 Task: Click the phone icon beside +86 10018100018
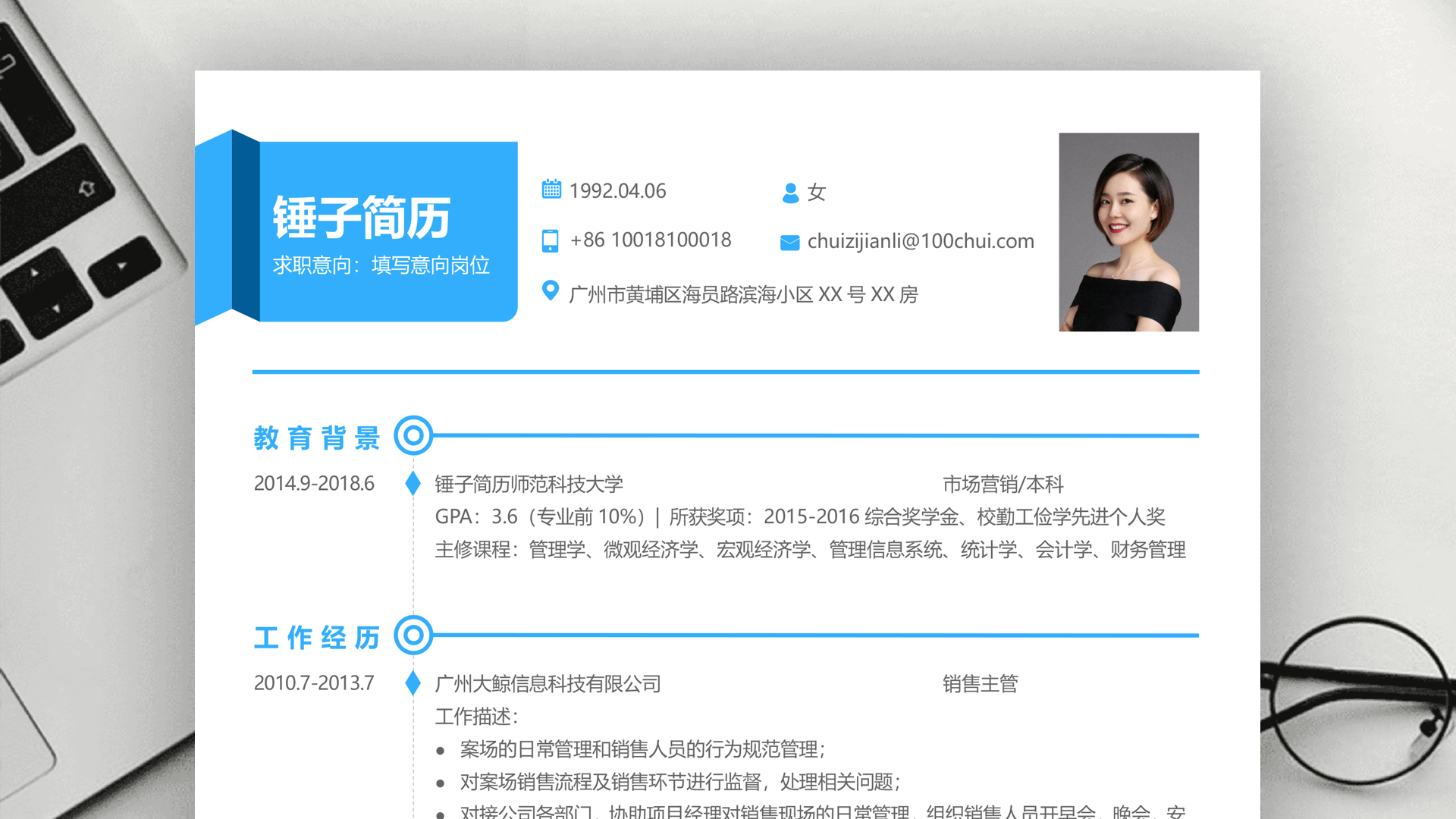(x=551, y=240)
